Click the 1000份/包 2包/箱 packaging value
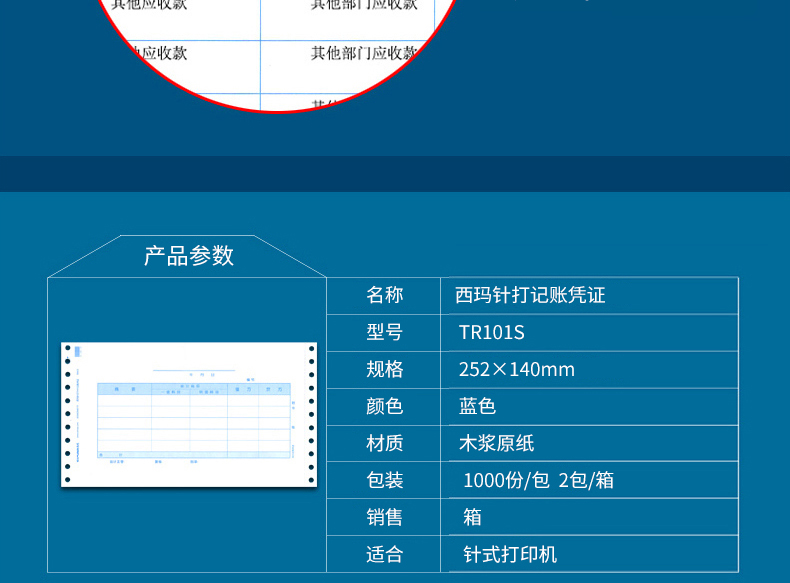790x583 pixels. coord(538,480)
